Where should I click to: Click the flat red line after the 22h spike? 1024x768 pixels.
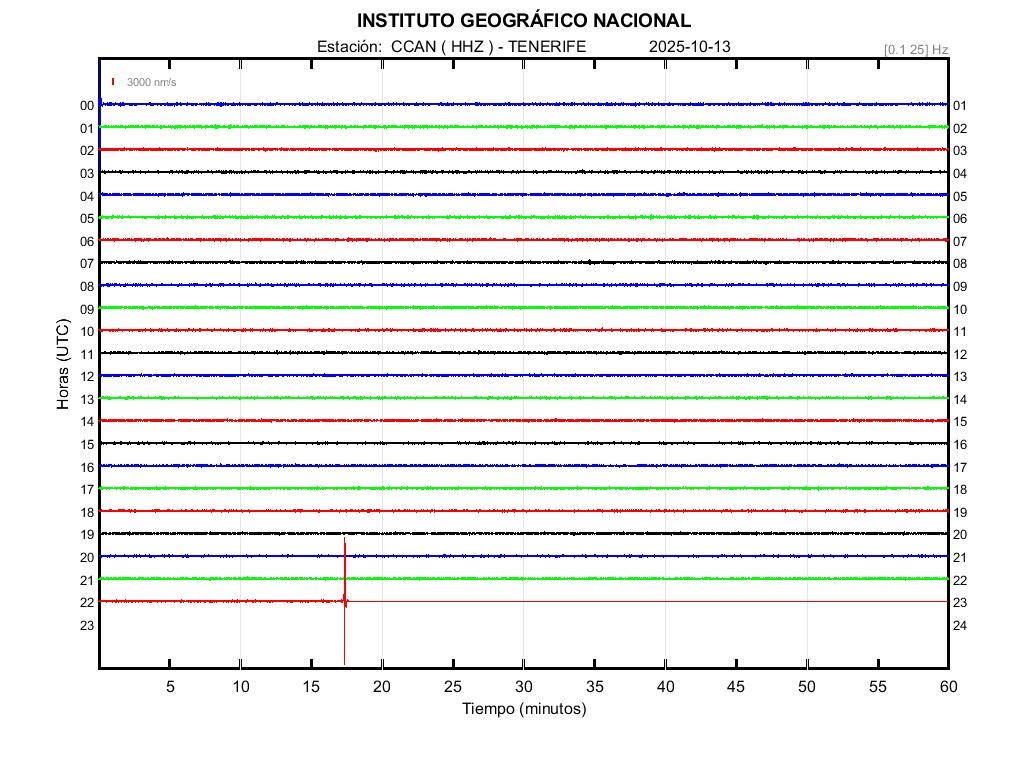point(650,601)
